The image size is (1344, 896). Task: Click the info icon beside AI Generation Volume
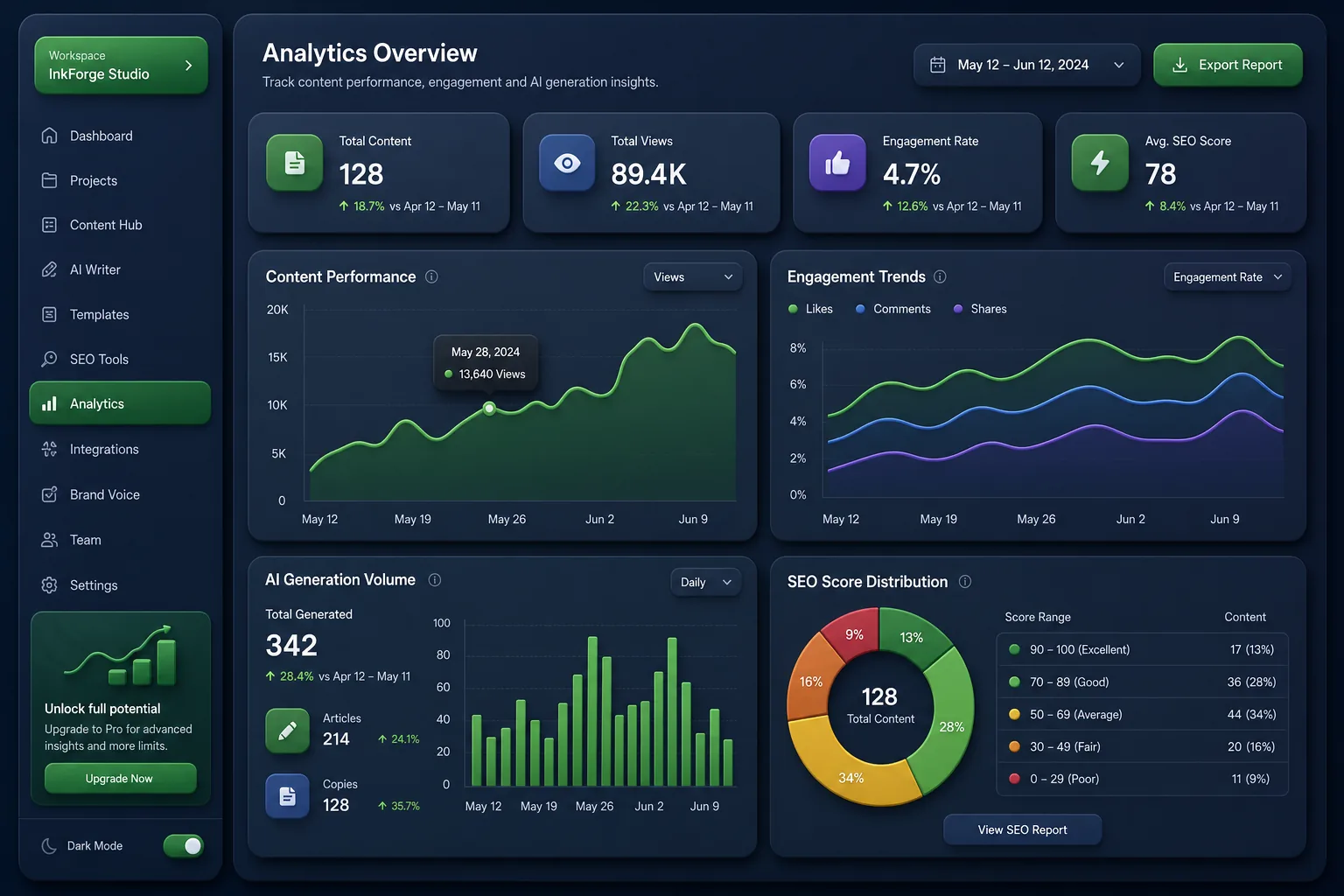coord(434,579)
